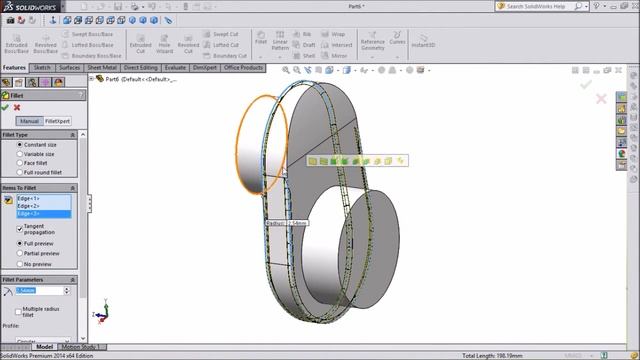Select Constant size fillet type

[19, 144]
